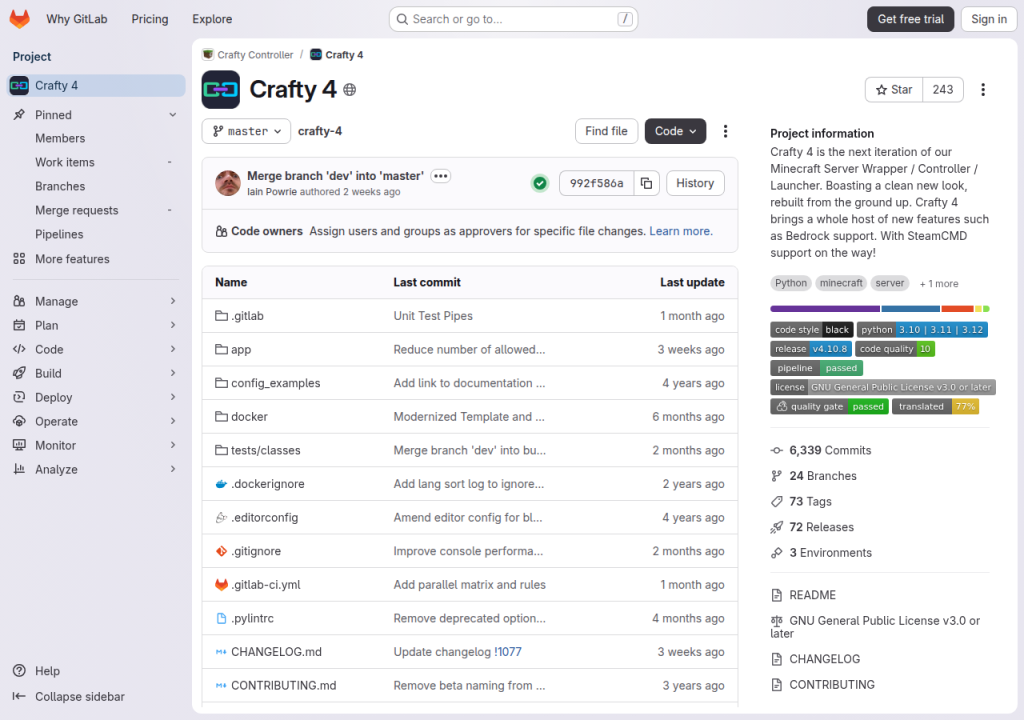The height and width of the screenshot is (720, 1024).
Task: Open repository actions kebab menu beside Code button
Action: tap(725, 131)
